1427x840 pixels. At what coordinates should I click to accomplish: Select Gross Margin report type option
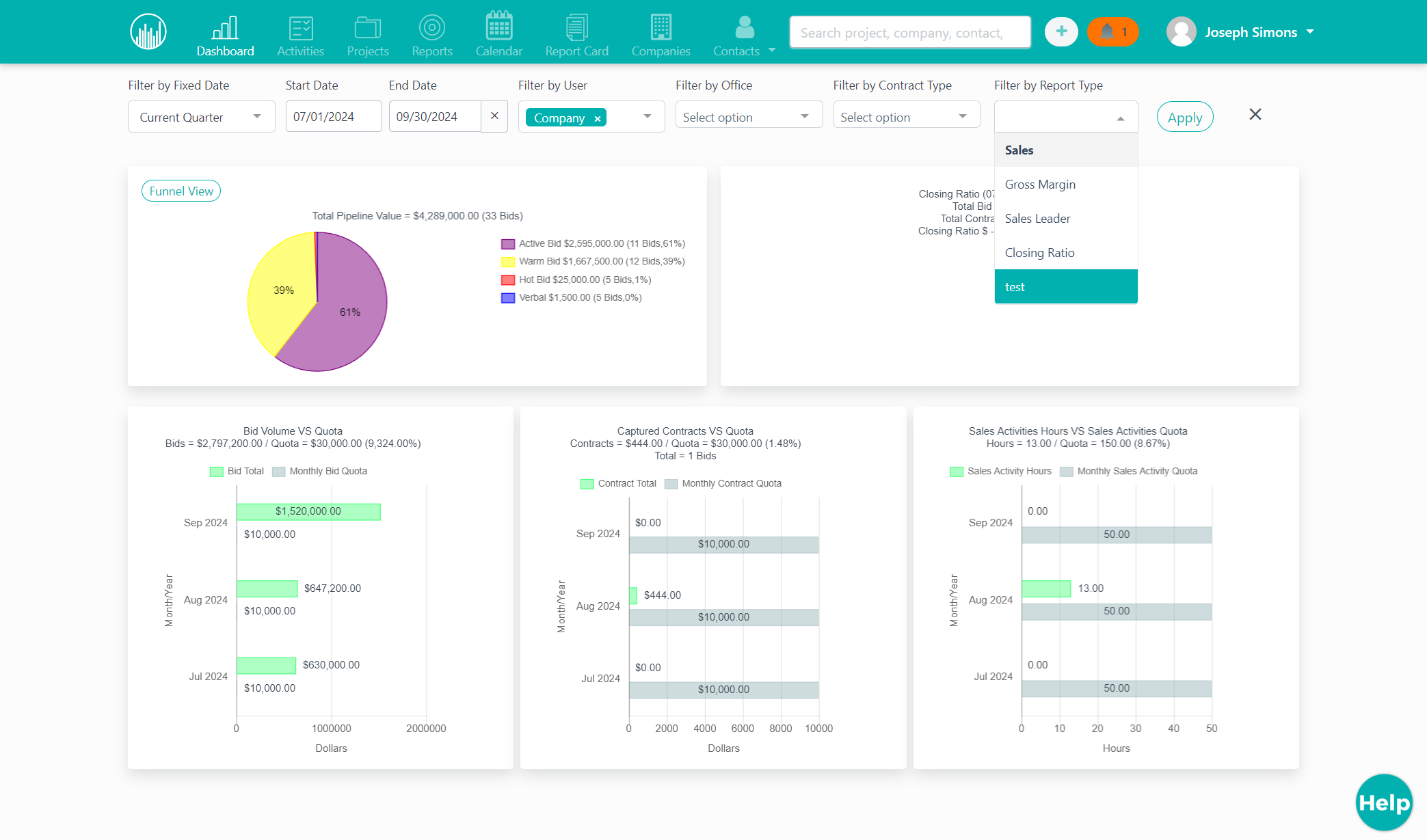1066,184
